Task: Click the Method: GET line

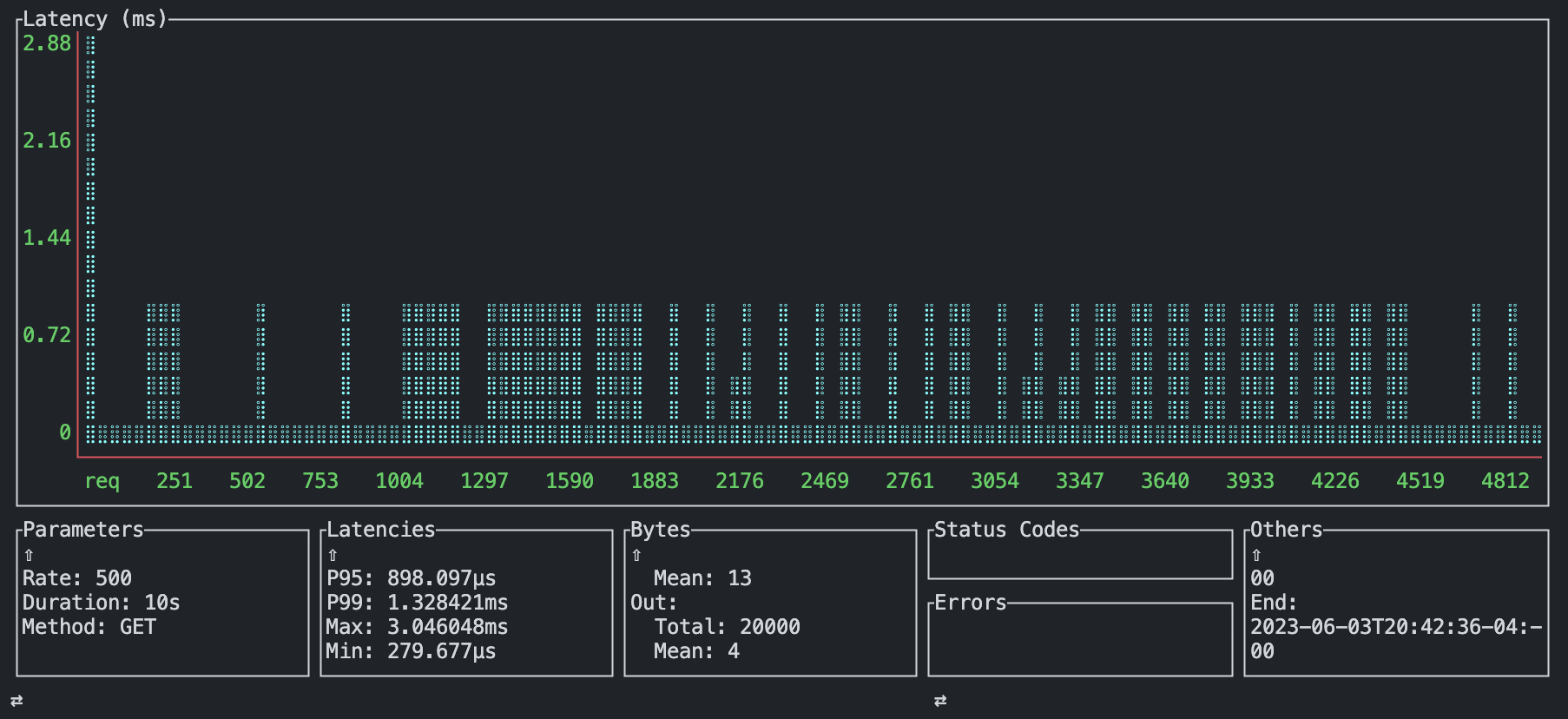Action: click(89, 627)
